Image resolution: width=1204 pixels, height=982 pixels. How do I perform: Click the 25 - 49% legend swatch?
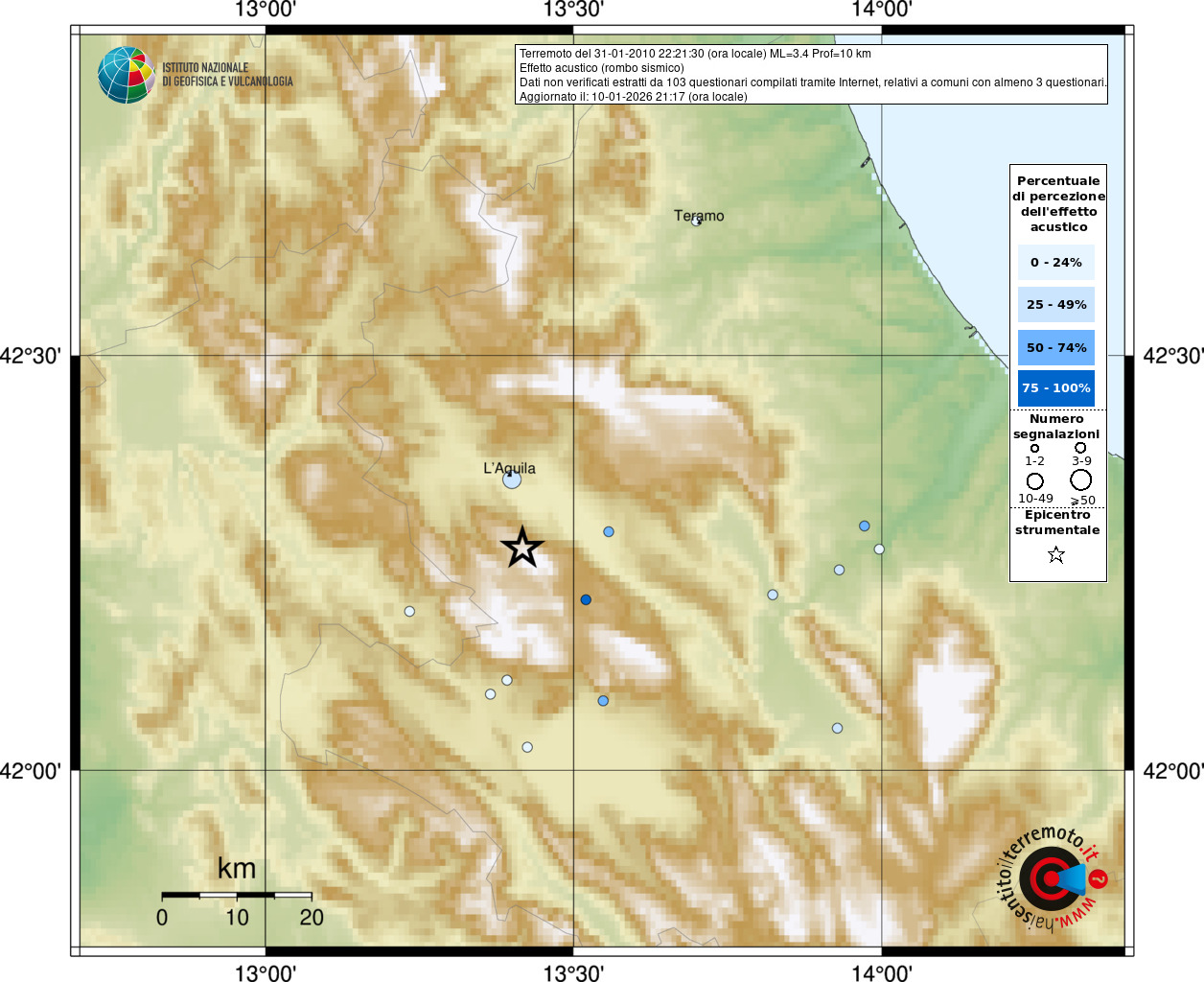[1056, 305]
